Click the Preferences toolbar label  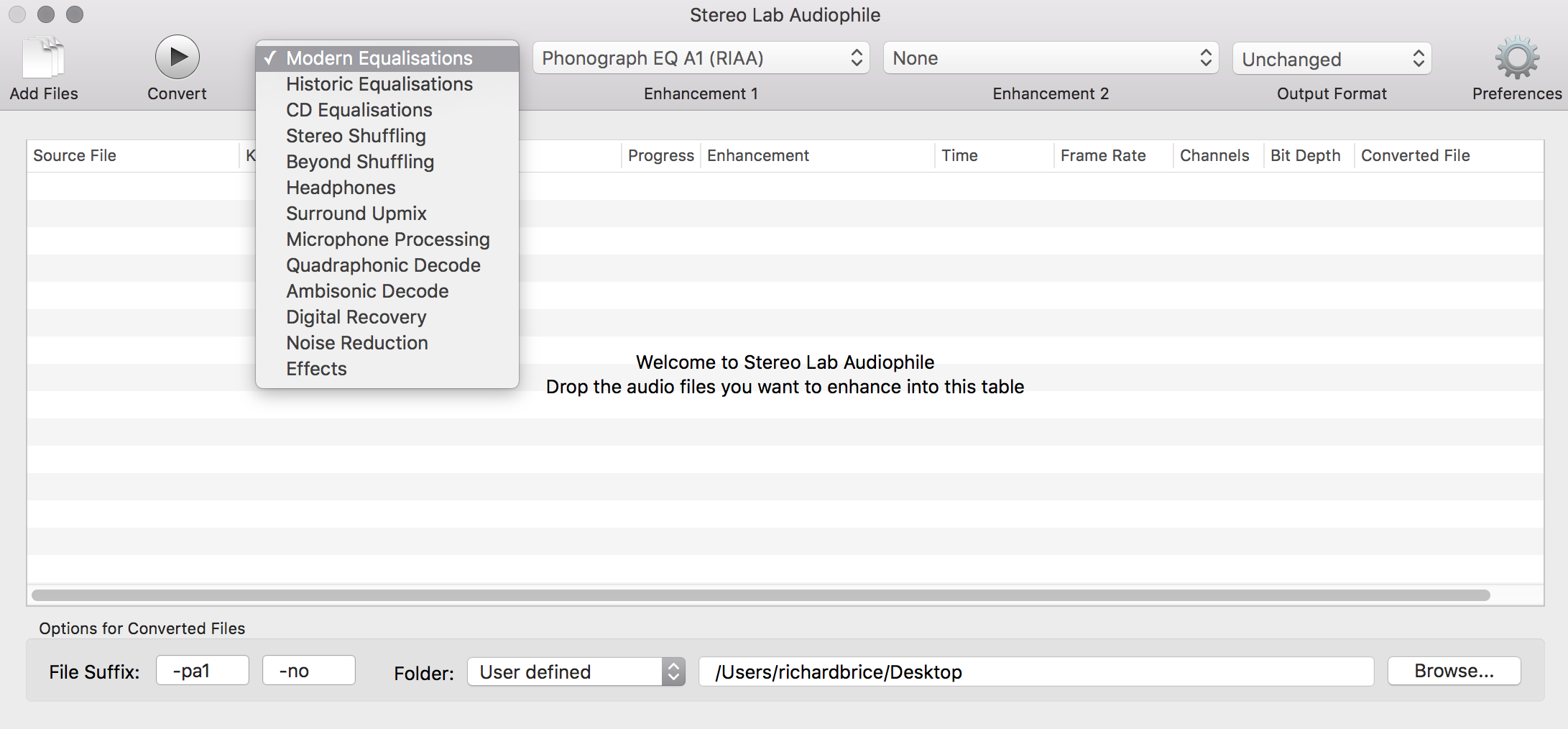pyautogui.click(x=1517, y=93)
